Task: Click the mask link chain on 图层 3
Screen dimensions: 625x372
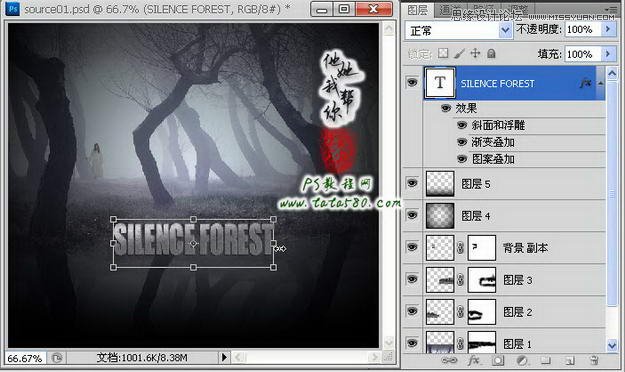Action: pyautogui.click(x=460, y=279)
